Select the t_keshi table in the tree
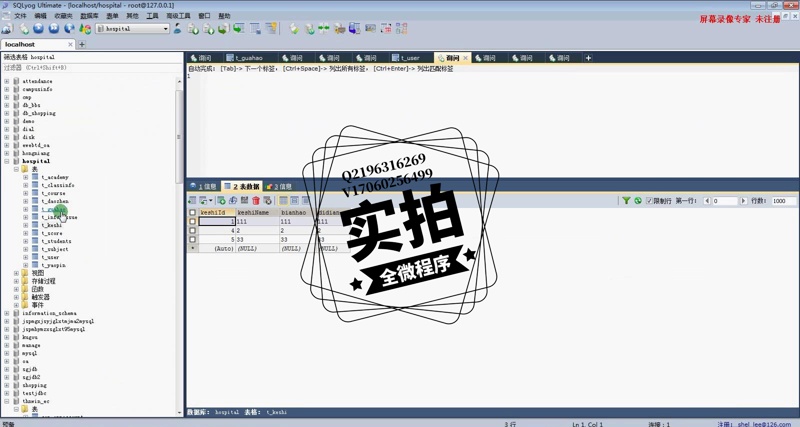The height and width of the screenshot is (427, 800). [52, 225]
